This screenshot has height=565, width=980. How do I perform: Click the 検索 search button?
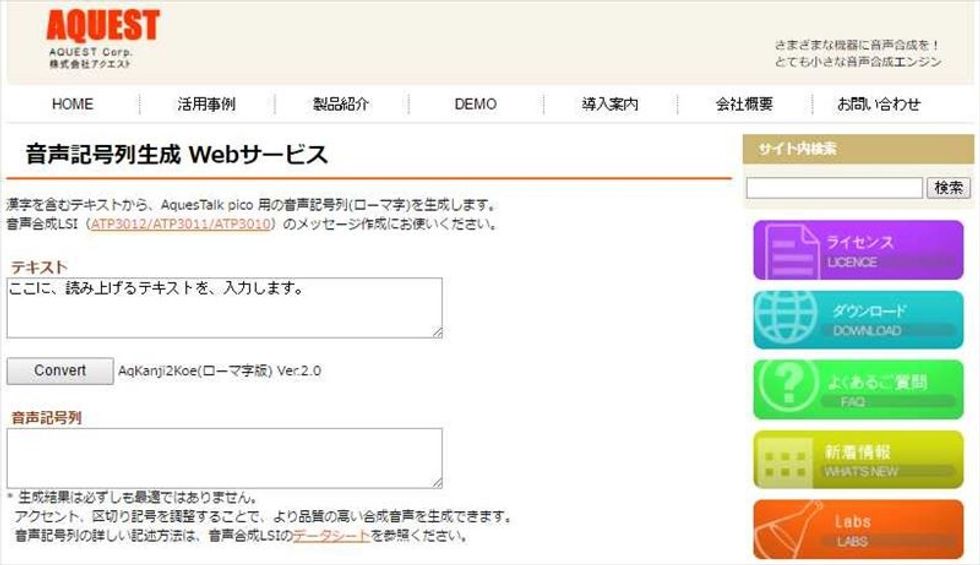[948, 188]
